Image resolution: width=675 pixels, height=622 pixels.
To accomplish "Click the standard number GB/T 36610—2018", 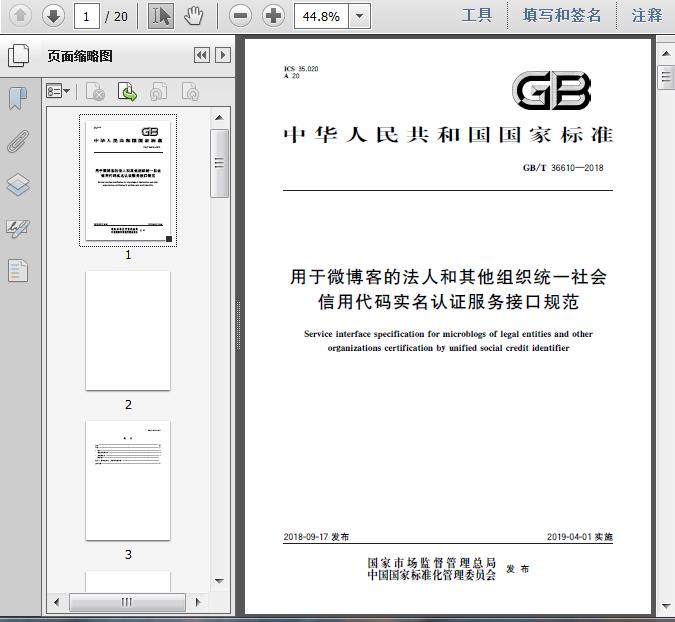I will coord(563,168).
